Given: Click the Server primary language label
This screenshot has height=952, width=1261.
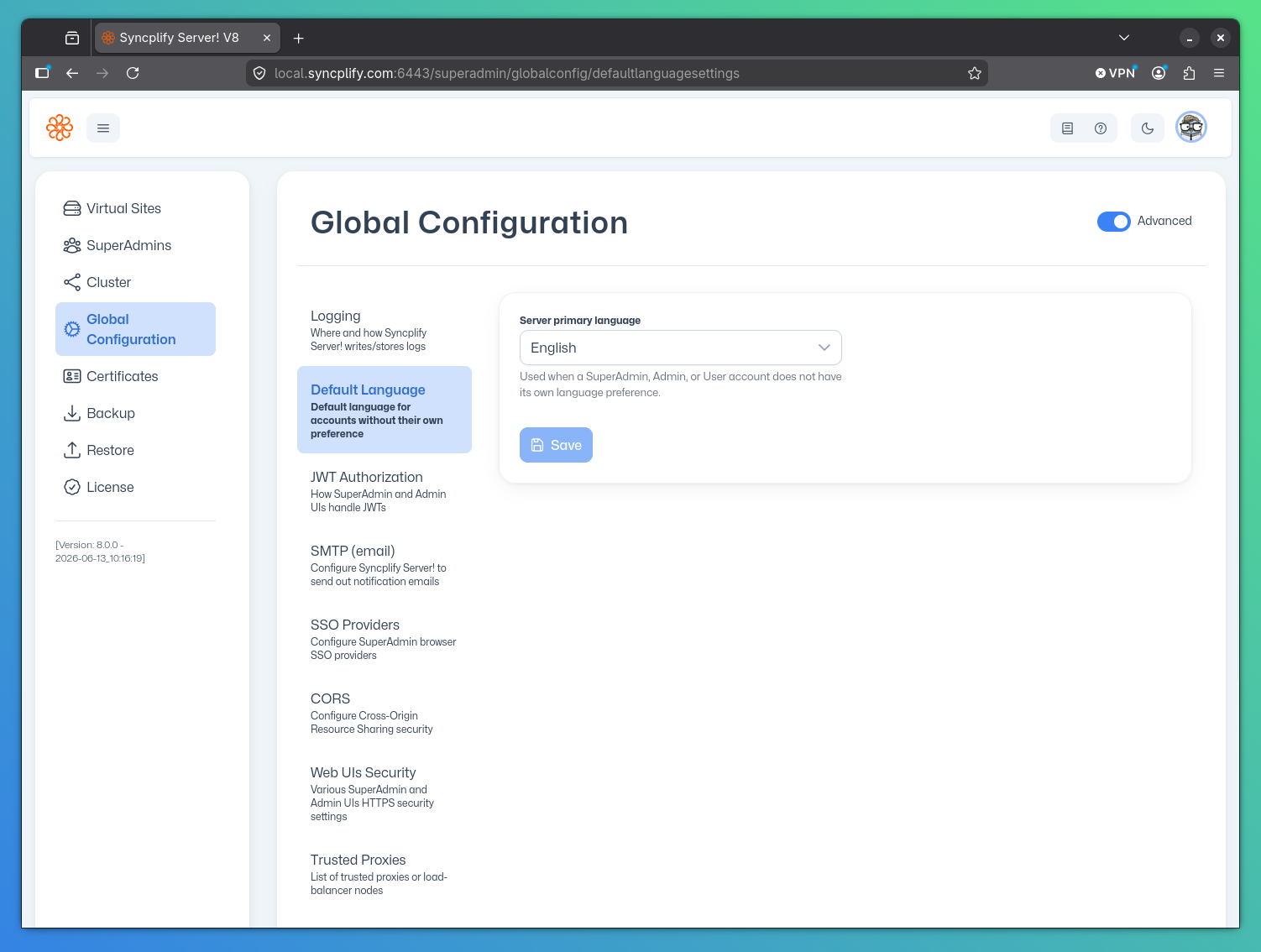Looking at the screenshot, I should (580, 320).
